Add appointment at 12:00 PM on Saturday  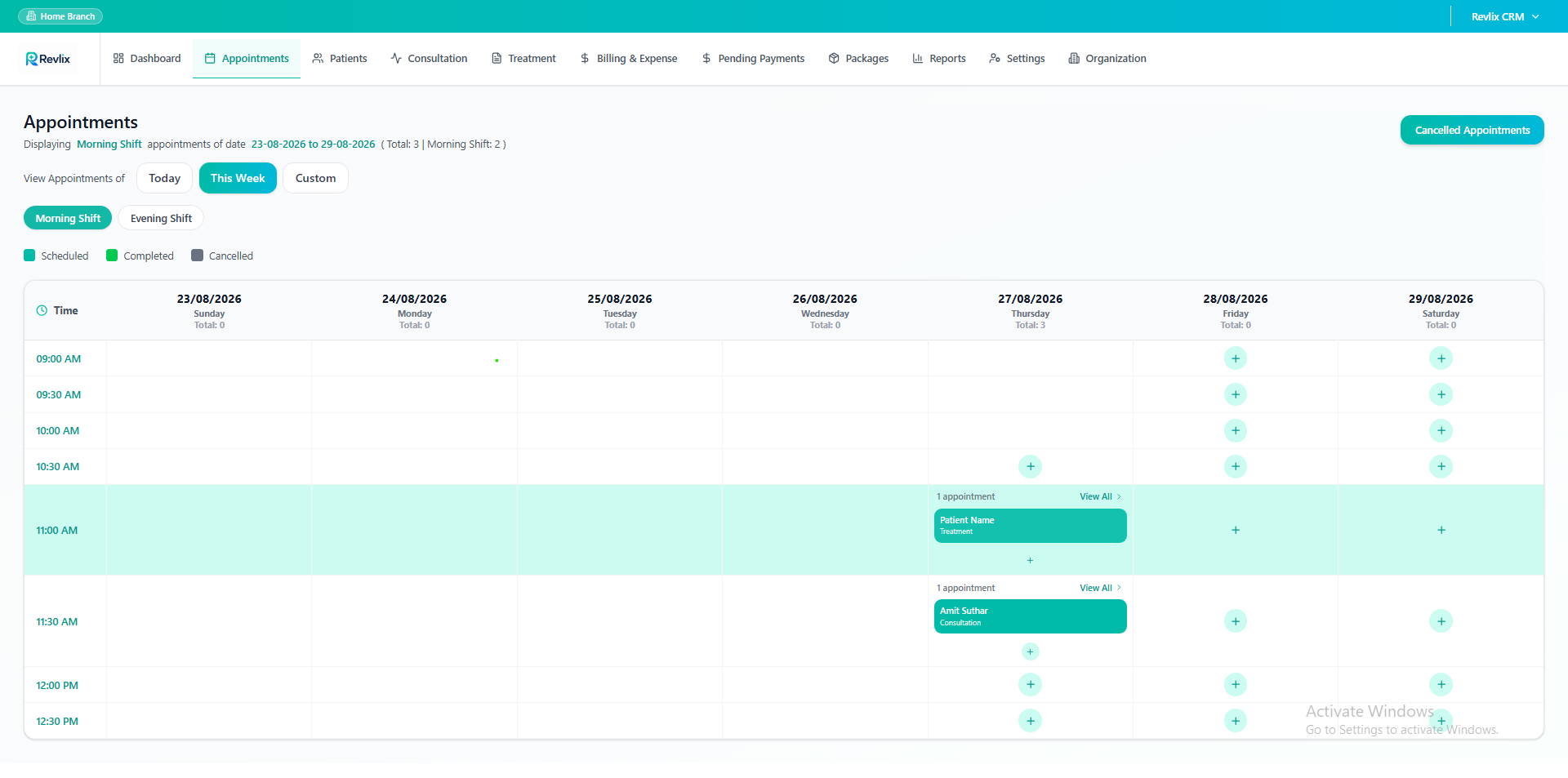pos(1441,684)
